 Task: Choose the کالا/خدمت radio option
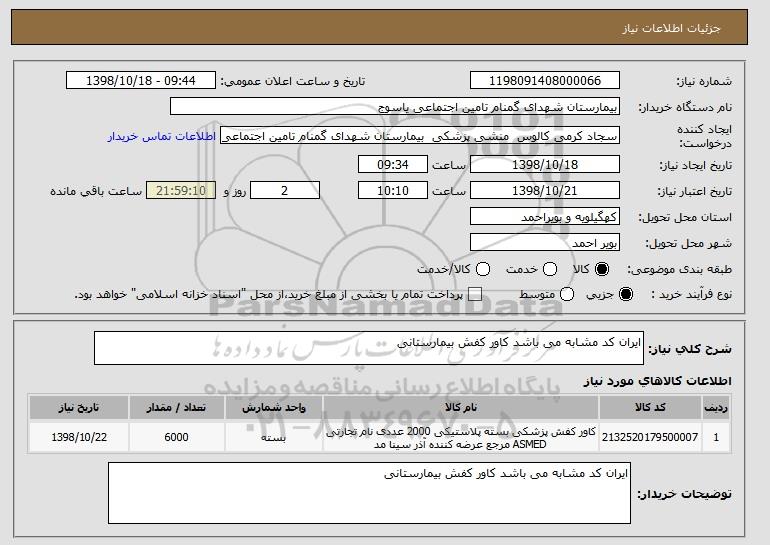point(483,269)
